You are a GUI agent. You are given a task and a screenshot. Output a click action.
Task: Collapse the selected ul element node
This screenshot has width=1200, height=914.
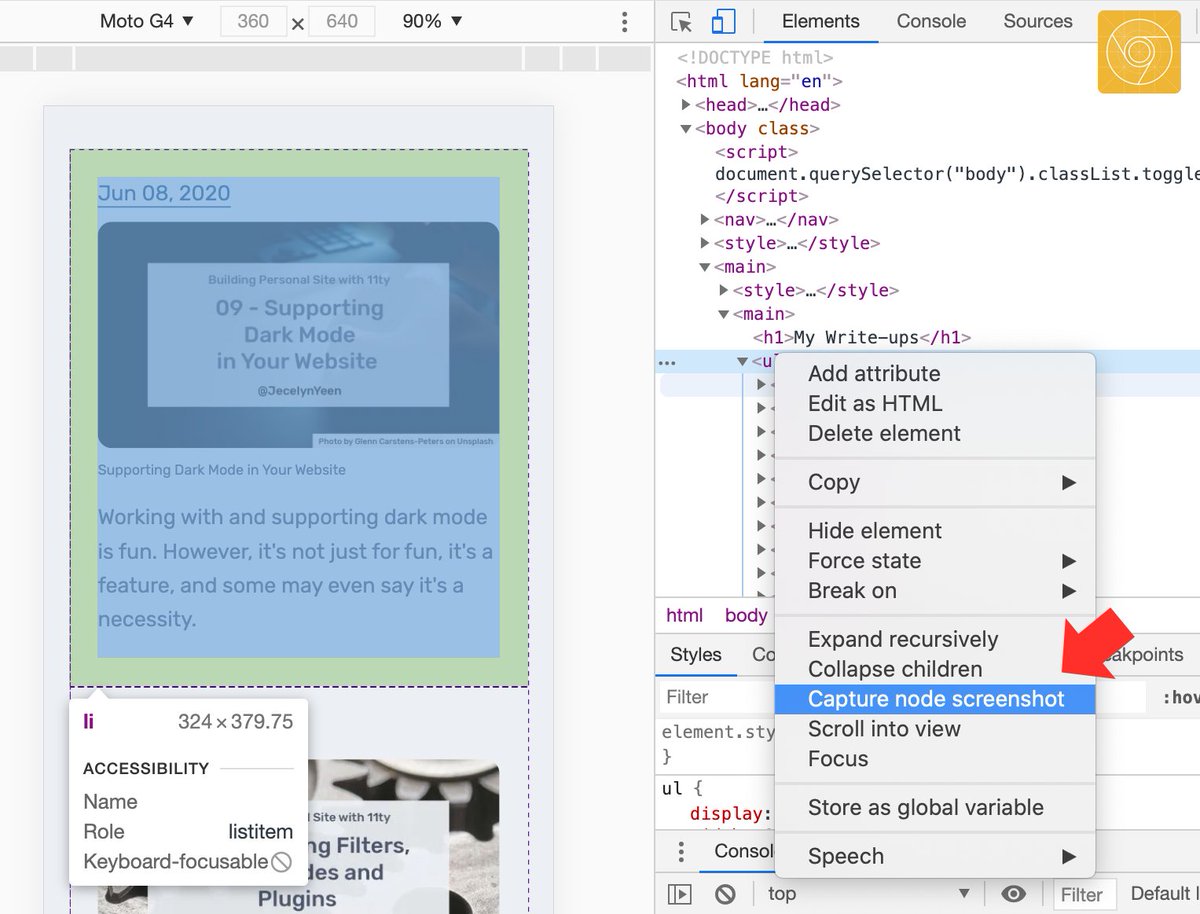[x=742, y=362]
